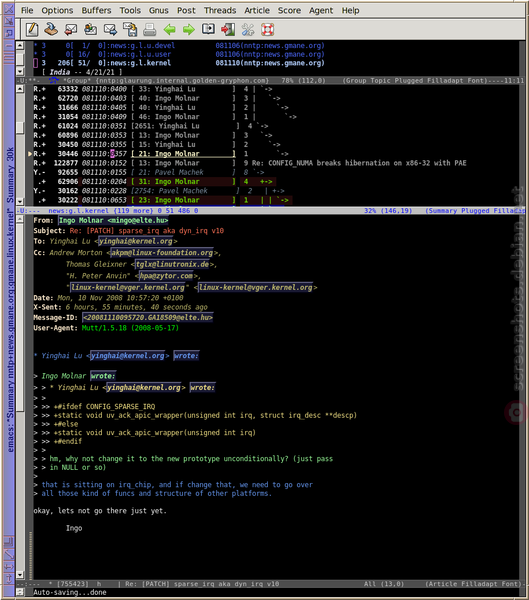Open preferences wrench and screwdriver icon
Image resolution: width=529 pixels, height=600 pixels.
pos(248,29)
